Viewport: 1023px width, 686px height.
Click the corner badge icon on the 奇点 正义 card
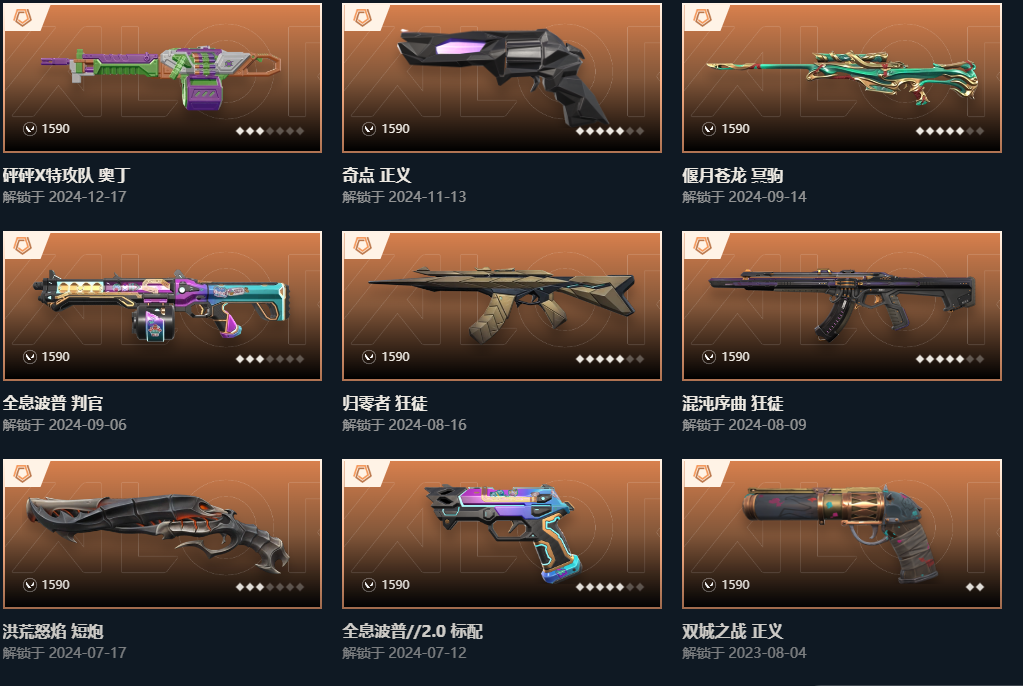[363, 18]
